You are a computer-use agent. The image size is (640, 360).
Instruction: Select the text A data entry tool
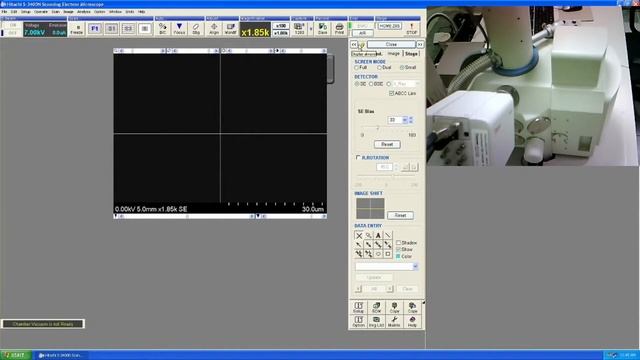[378, 236]
